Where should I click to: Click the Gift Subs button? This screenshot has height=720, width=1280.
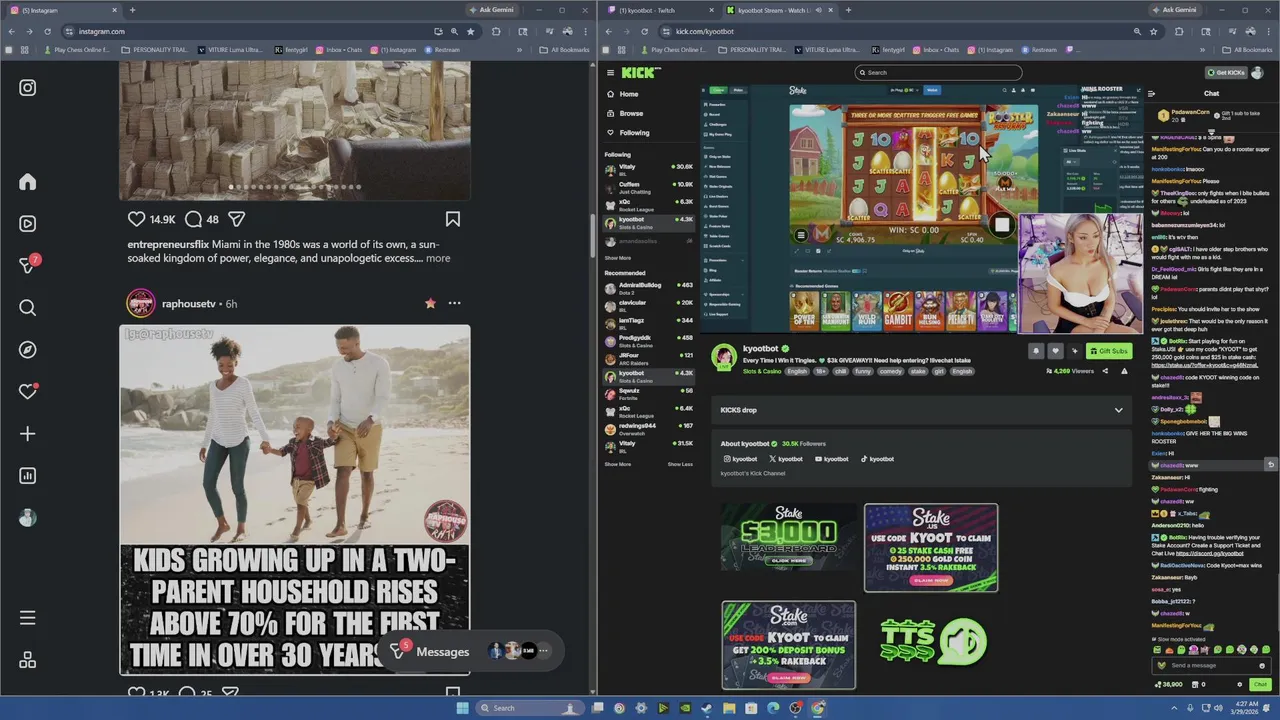(1109, 351)
